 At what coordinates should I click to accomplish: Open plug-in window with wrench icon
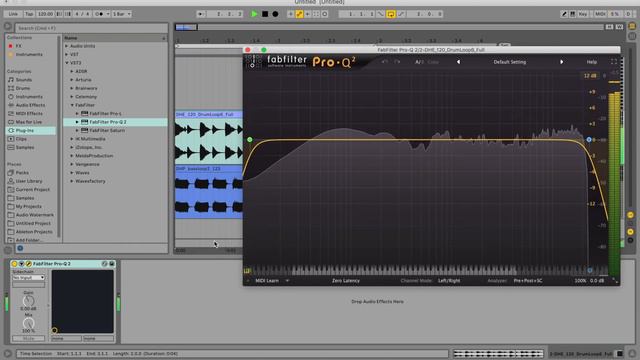click(29, 264)
